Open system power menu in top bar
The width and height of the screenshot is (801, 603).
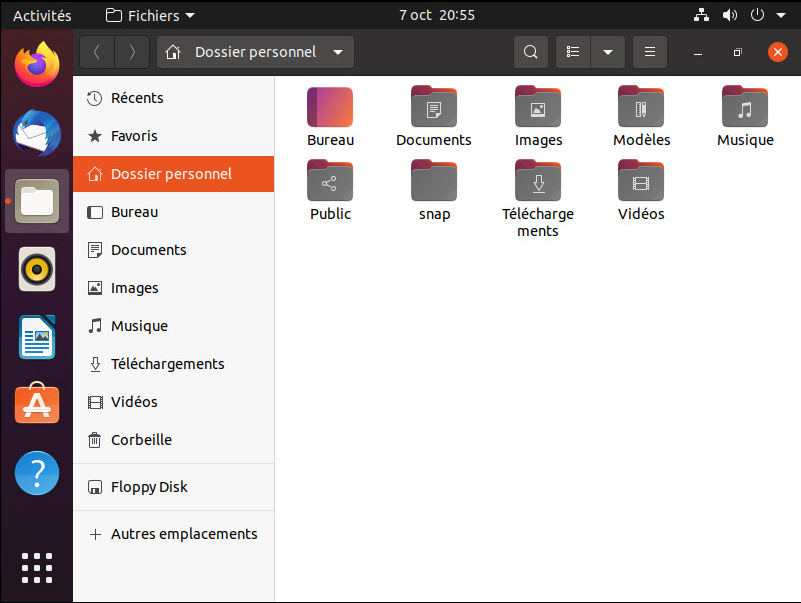pyautogui.click(x=763, y=15)
